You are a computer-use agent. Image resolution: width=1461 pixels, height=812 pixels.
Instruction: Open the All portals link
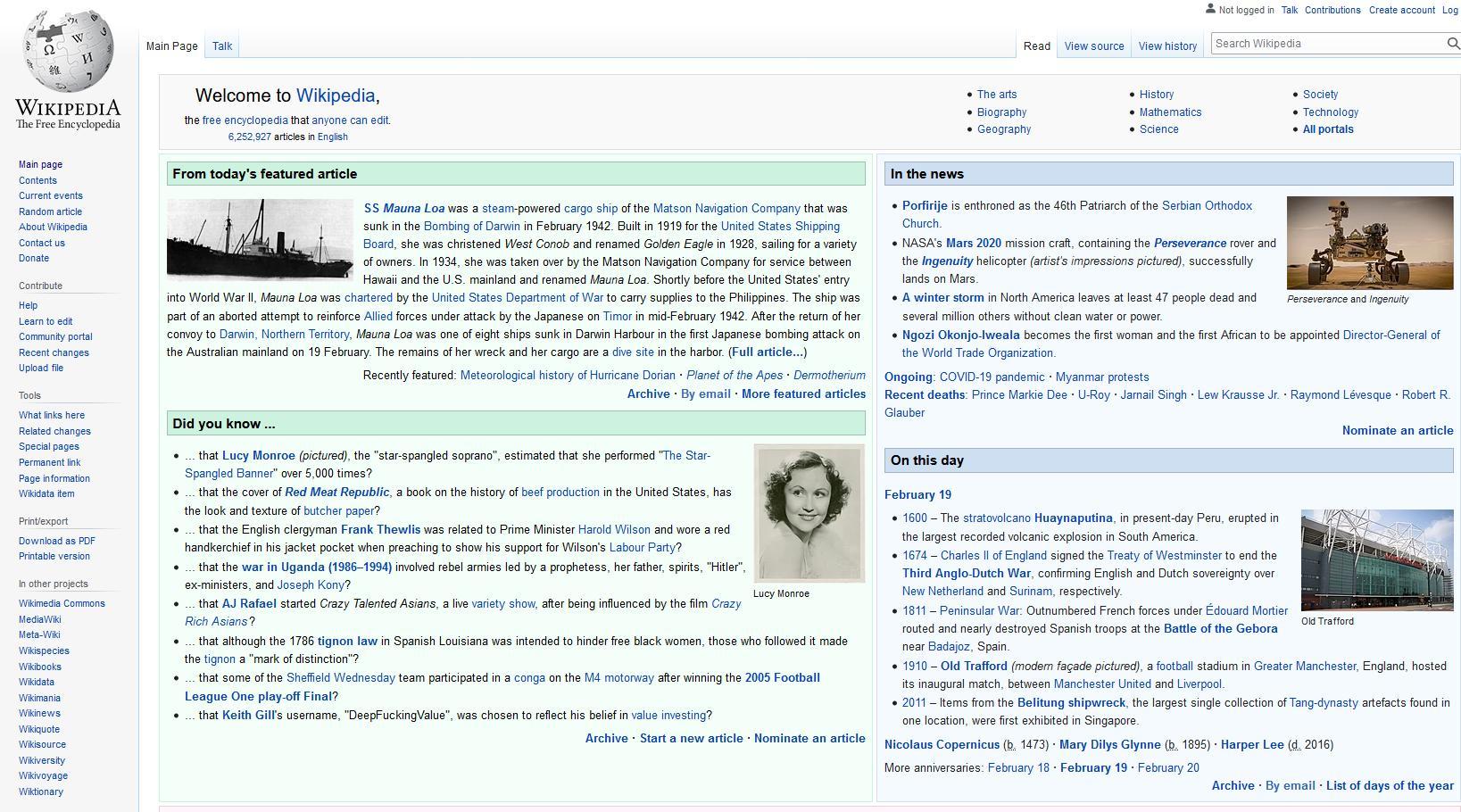[1327, 129]
